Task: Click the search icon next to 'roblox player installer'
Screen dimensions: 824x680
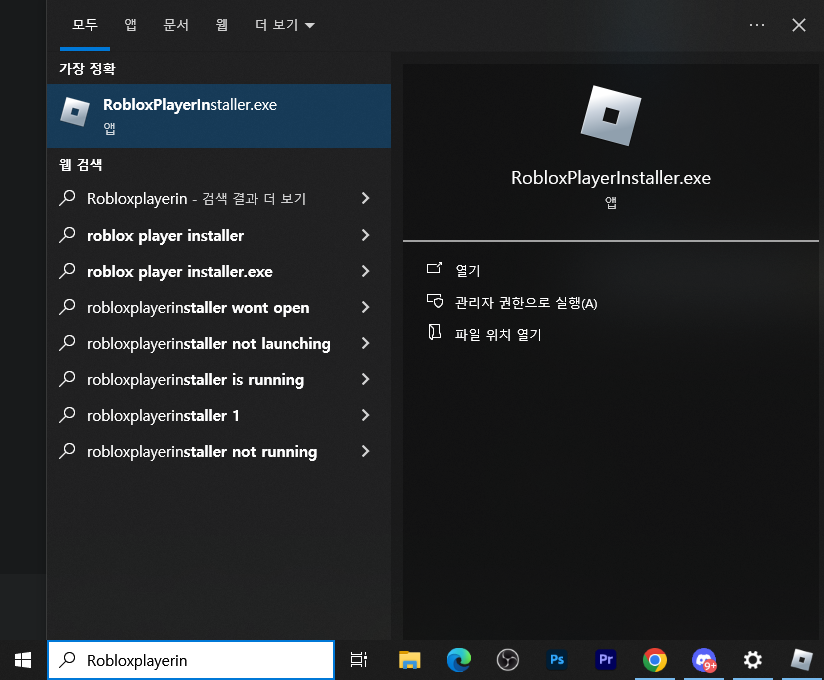Action: tap(67, 234)
